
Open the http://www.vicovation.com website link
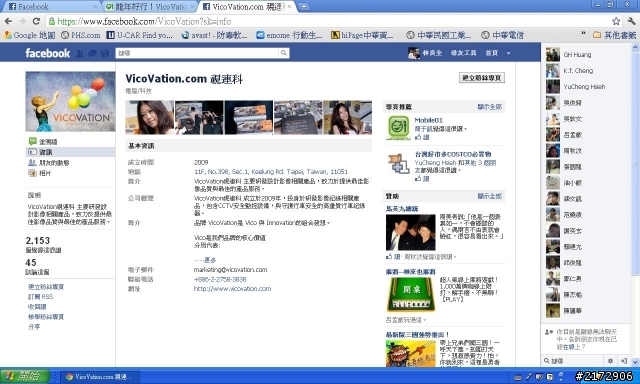click(232, 289)
